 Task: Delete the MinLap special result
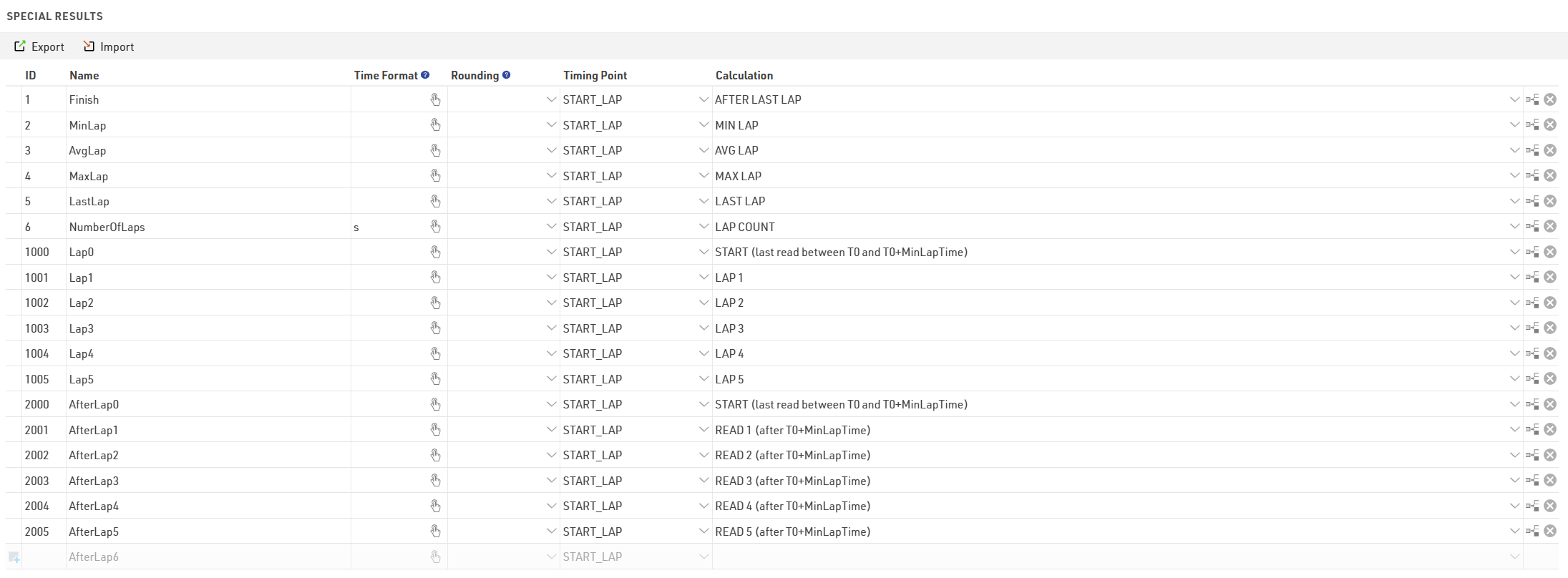coord(1550,125)
